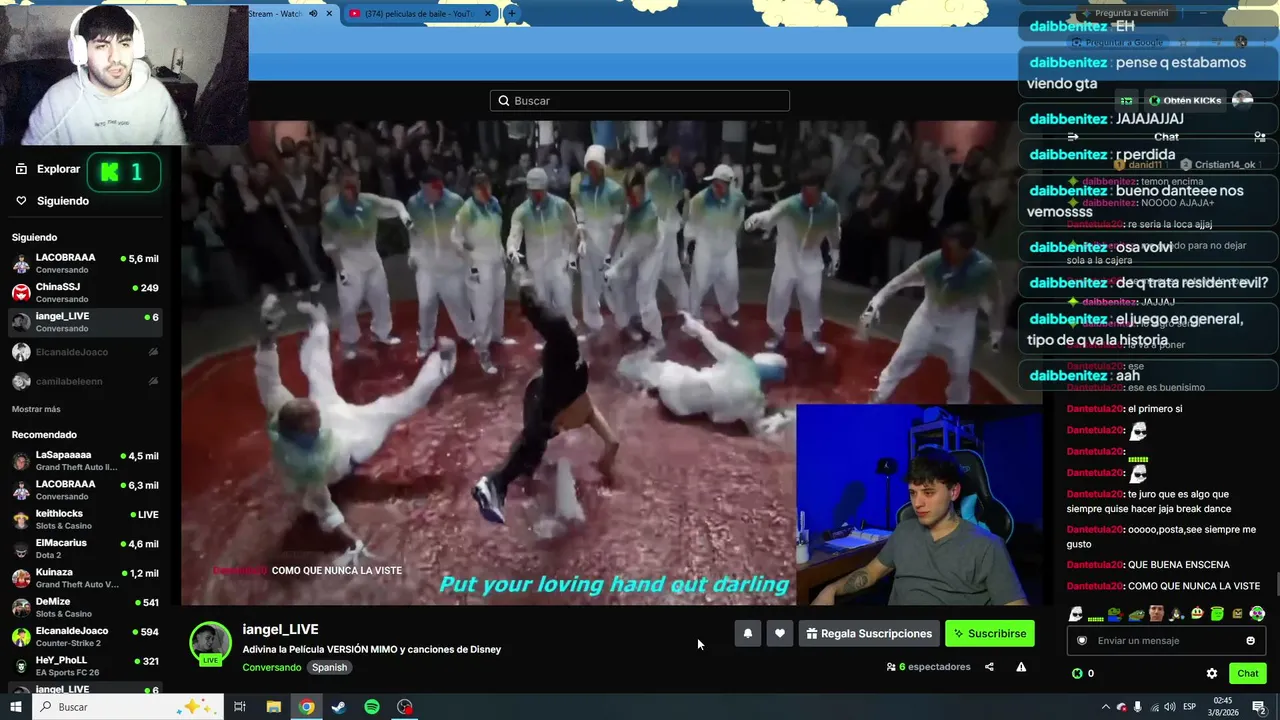Screen dimensions: 1280x720
Task: Open OBS Studio from the taskbar
Action: point(405,707)
